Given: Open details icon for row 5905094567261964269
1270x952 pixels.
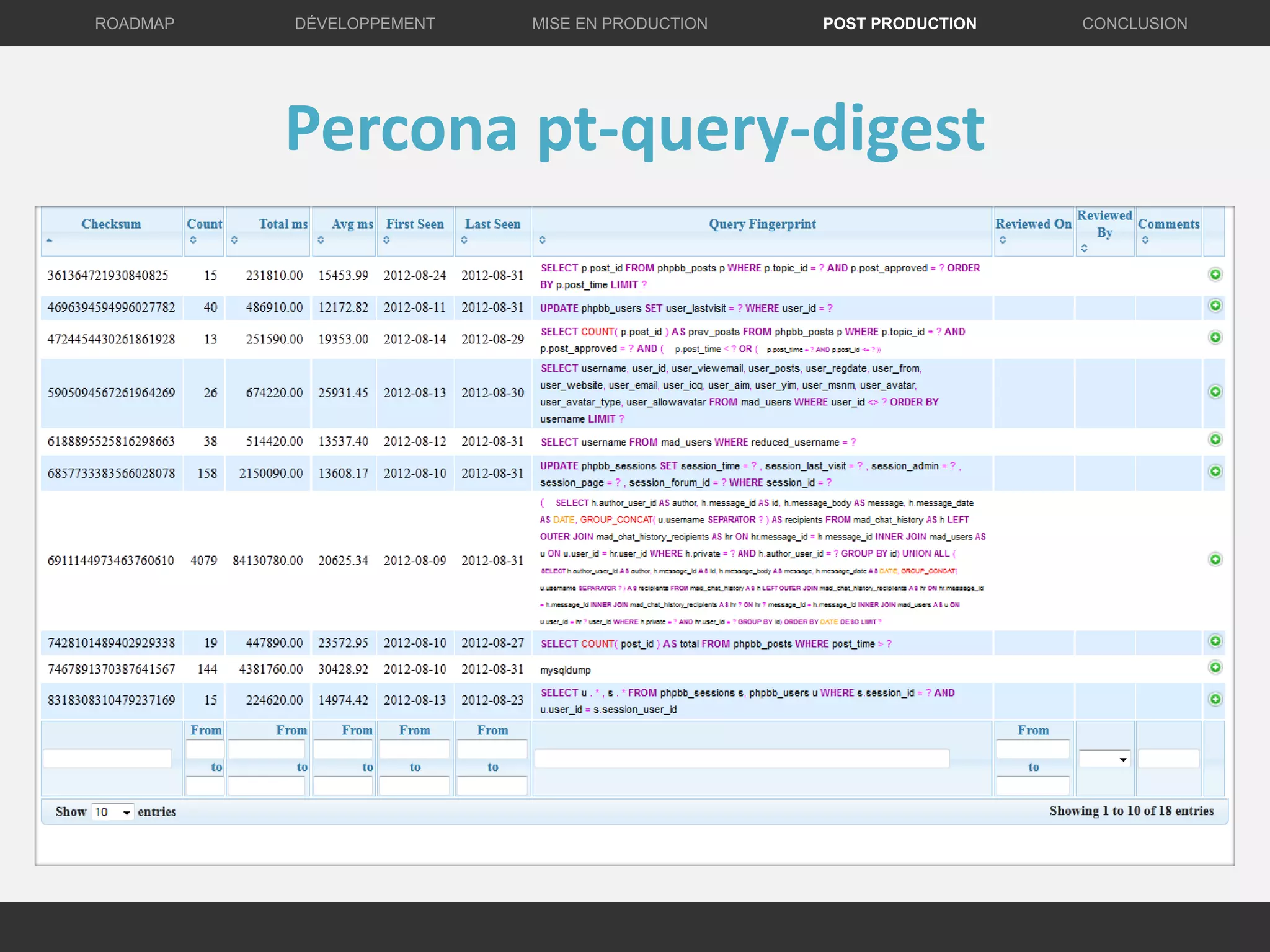Looking at the screenshot, I should click(1215, 392).
